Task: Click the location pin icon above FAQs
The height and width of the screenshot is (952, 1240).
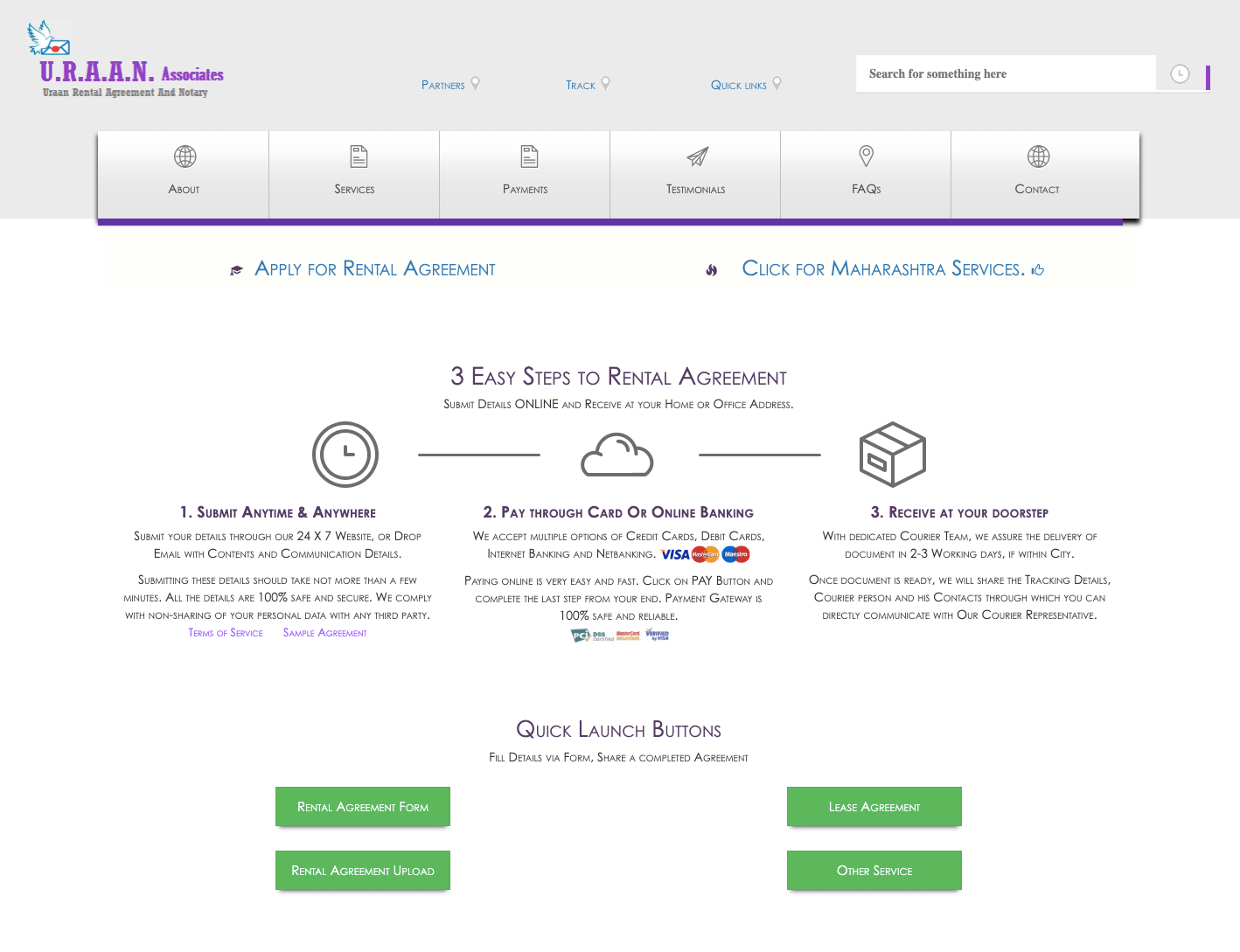Action: pyautogui.click(x=866, y=156)
